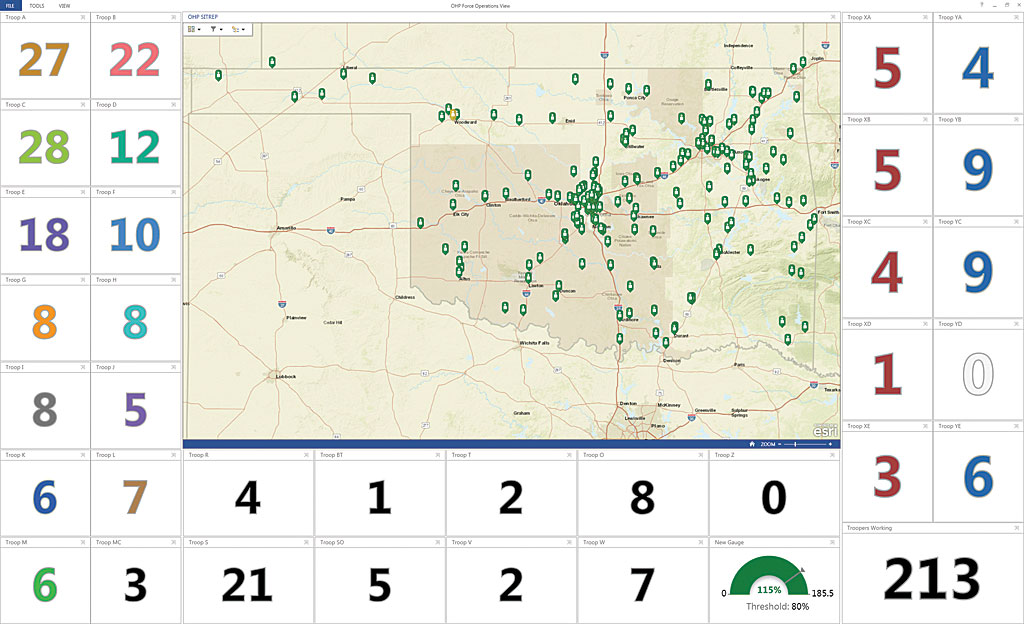Open the VIEW menu

click(64, 5)
